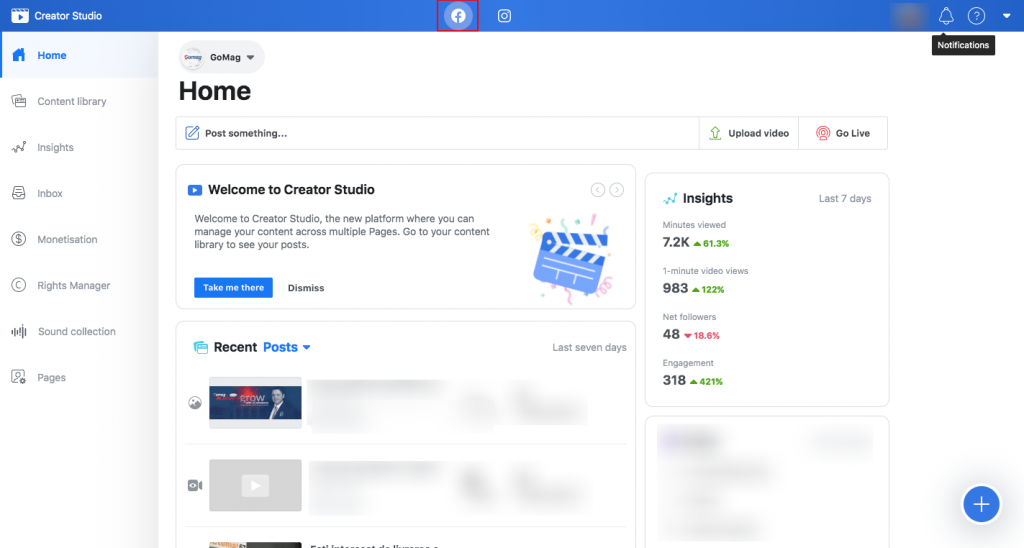
Task: Click the Insights graph icon in sidebar
Action: [x=19, y=147]
